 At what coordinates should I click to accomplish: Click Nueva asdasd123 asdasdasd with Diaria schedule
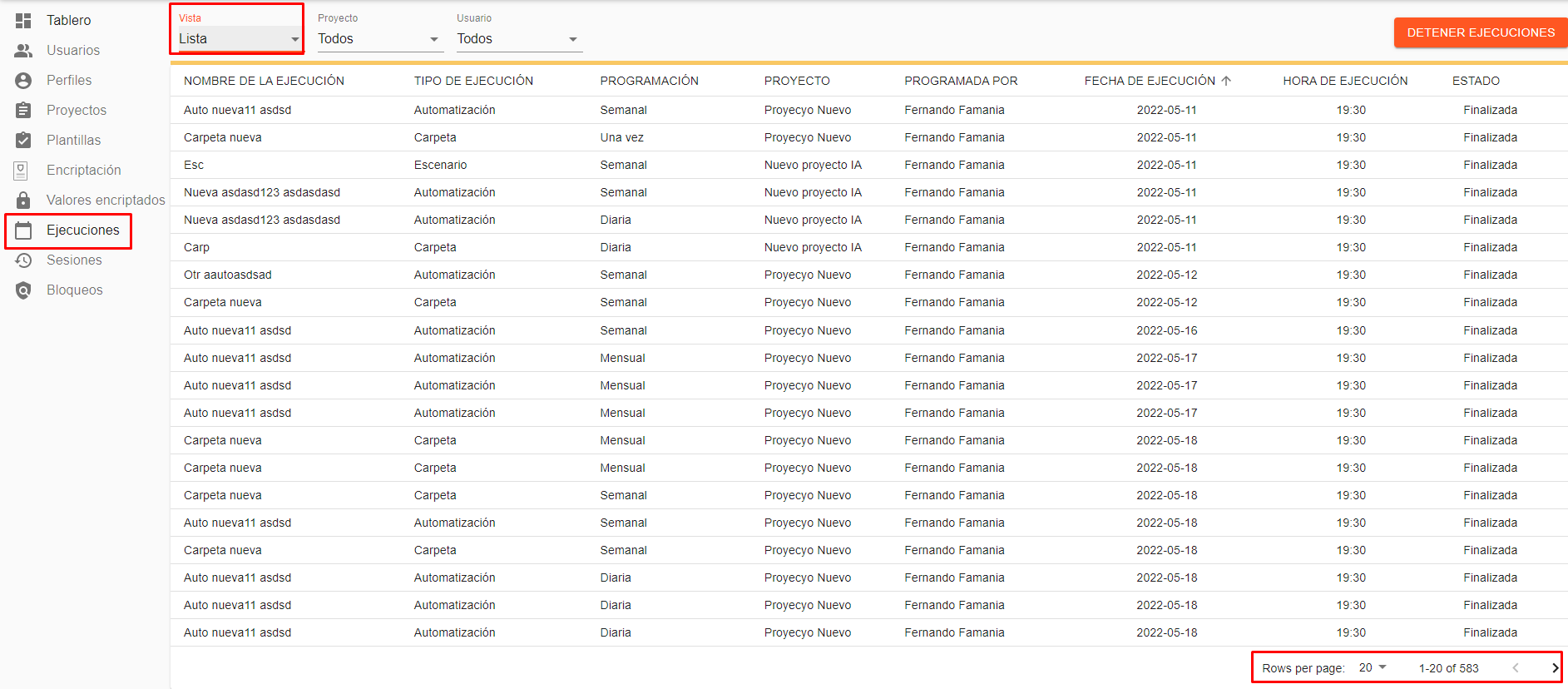(x=261, y=220)
